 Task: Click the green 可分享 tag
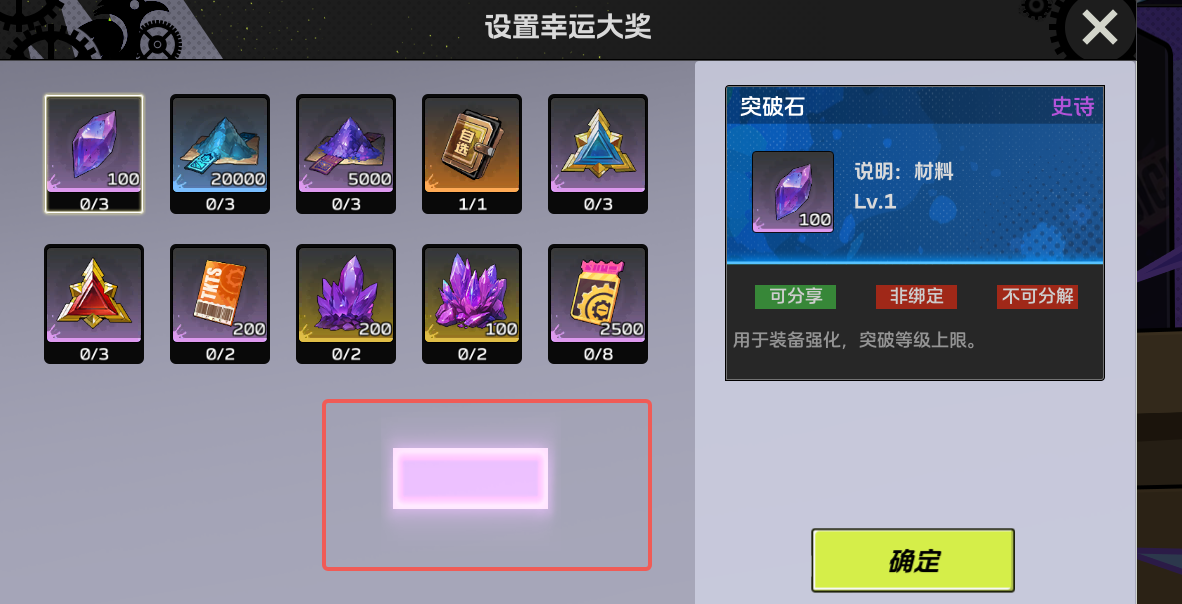click(x=795, y=296)
